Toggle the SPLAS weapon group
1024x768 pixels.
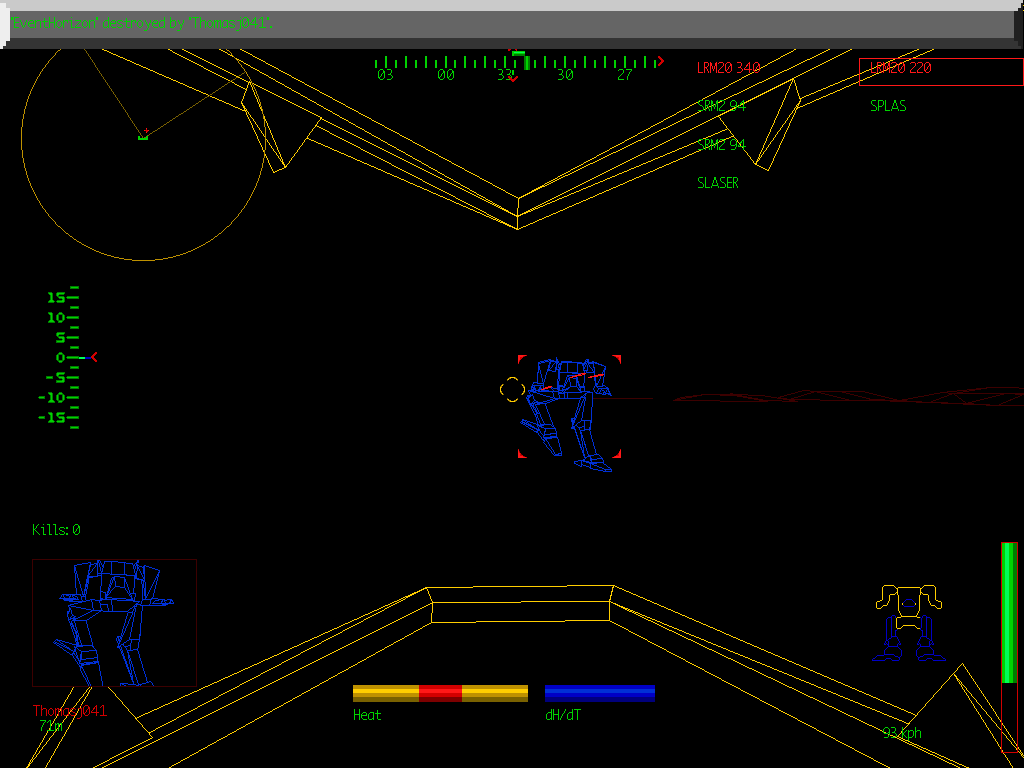[x=886, y=104]
